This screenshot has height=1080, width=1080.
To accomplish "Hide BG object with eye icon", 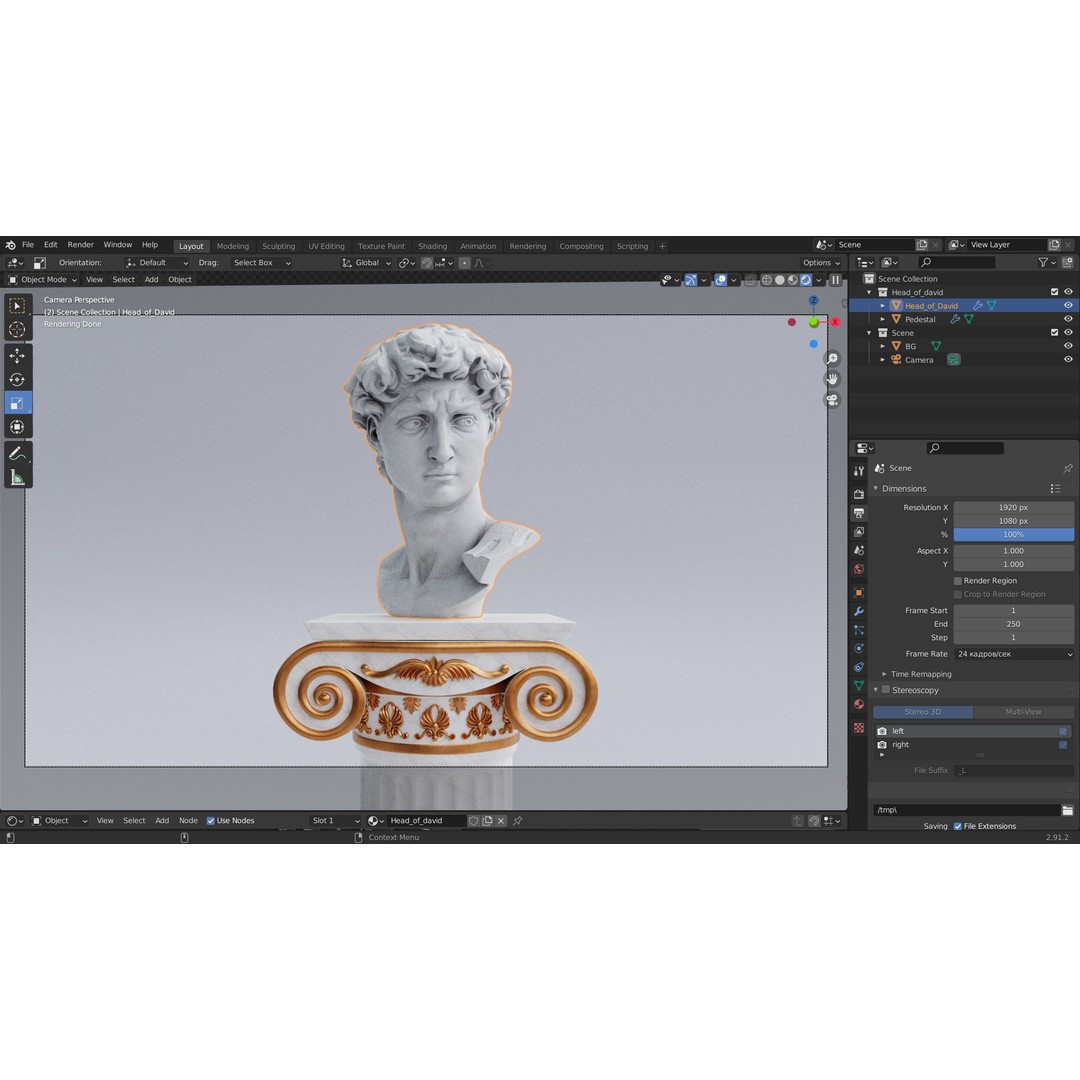I will [x=1068, y=346].
